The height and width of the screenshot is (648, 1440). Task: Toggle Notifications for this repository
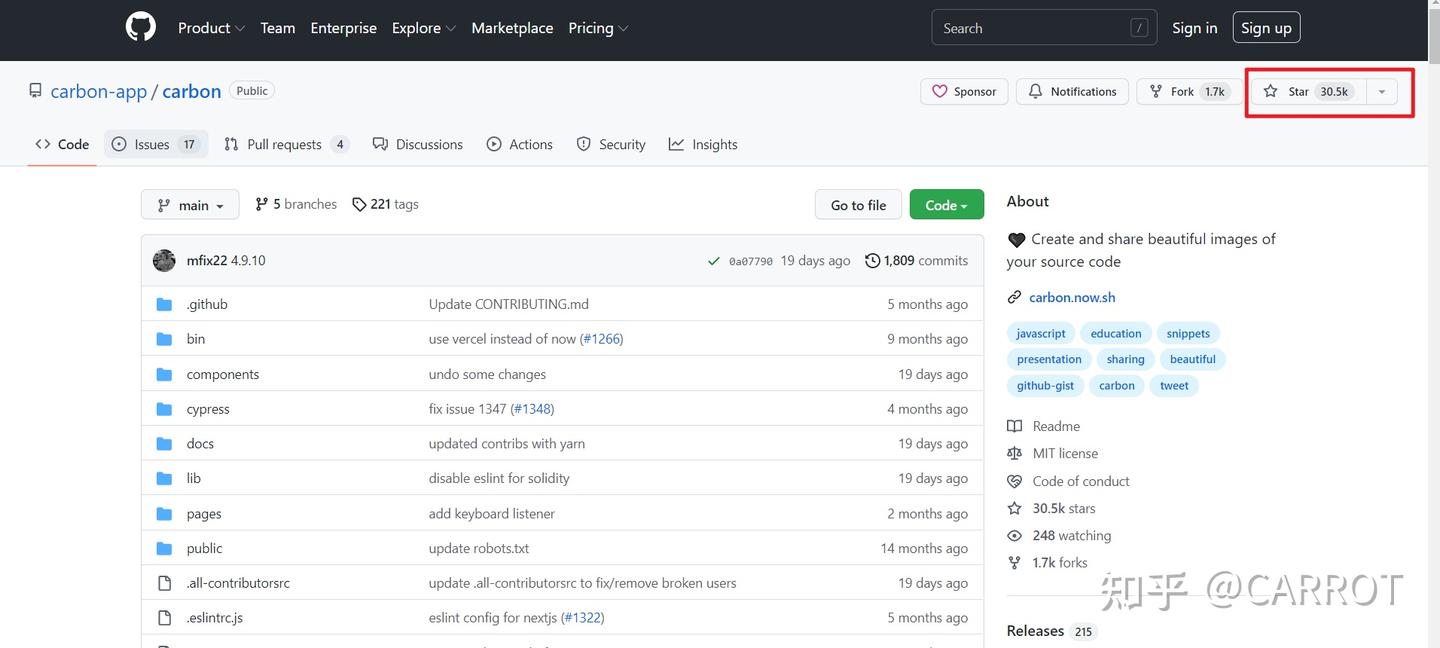coord(1072,91)
